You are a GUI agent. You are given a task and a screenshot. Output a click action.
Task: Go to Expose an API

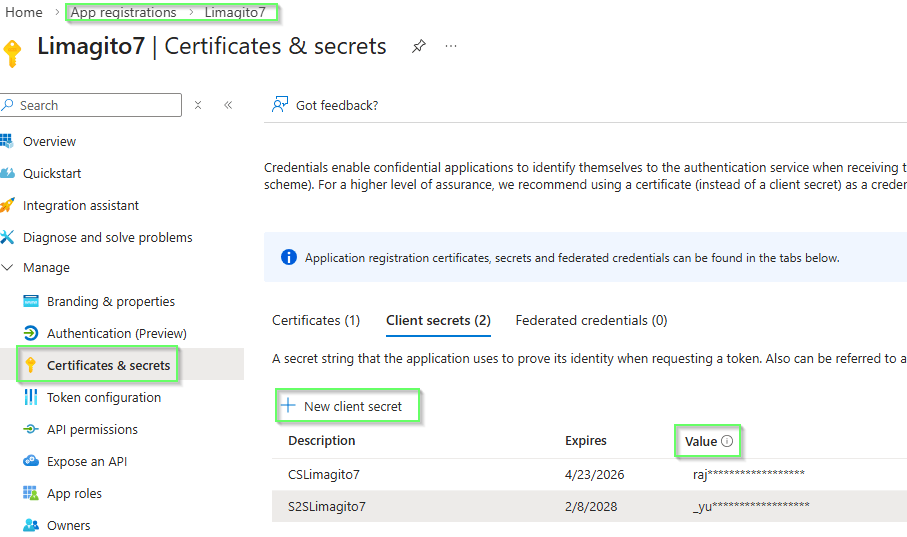(x=87, y=461)
